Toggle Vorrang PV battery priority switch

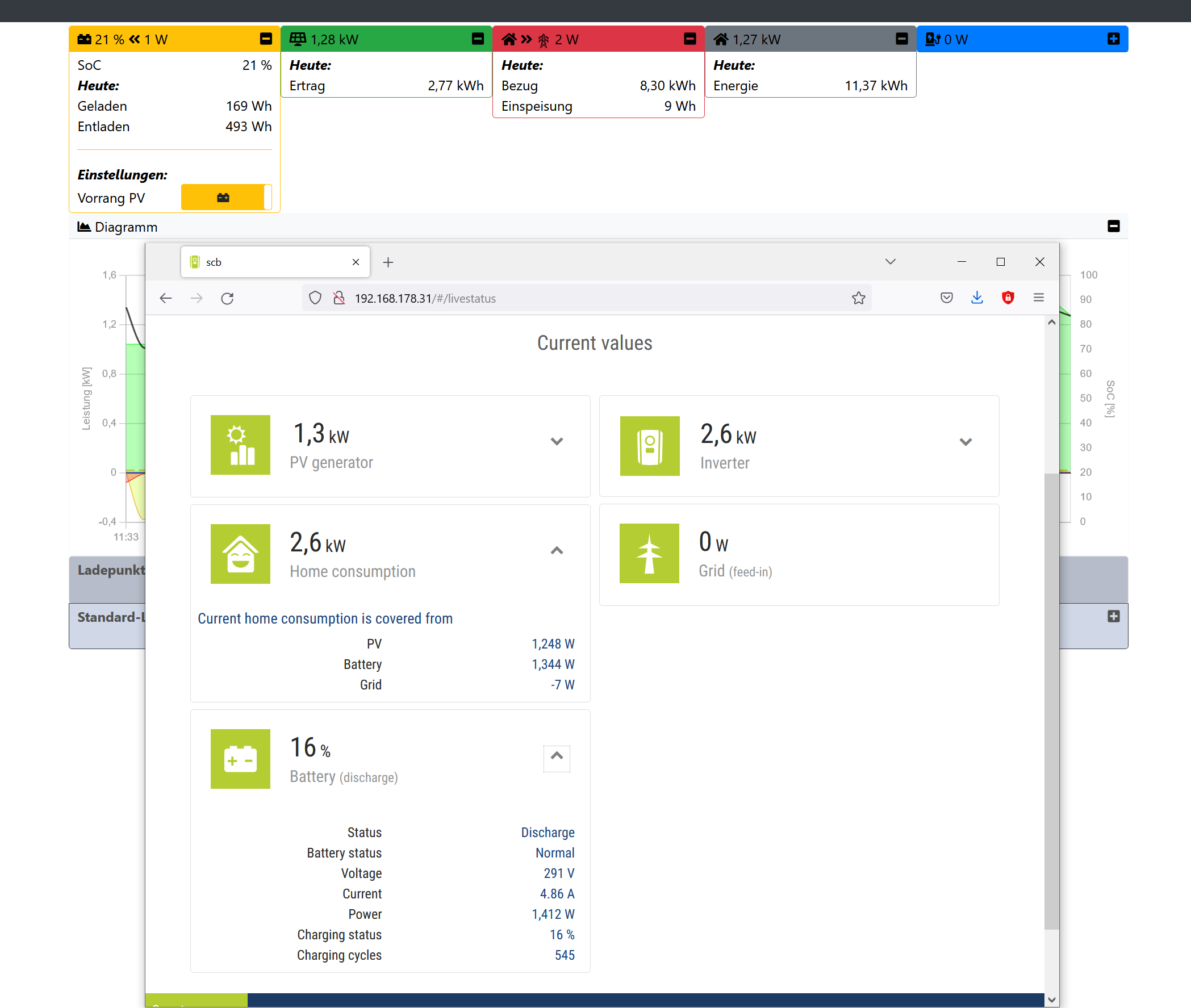pyautogui.click(x=226, y=198)
